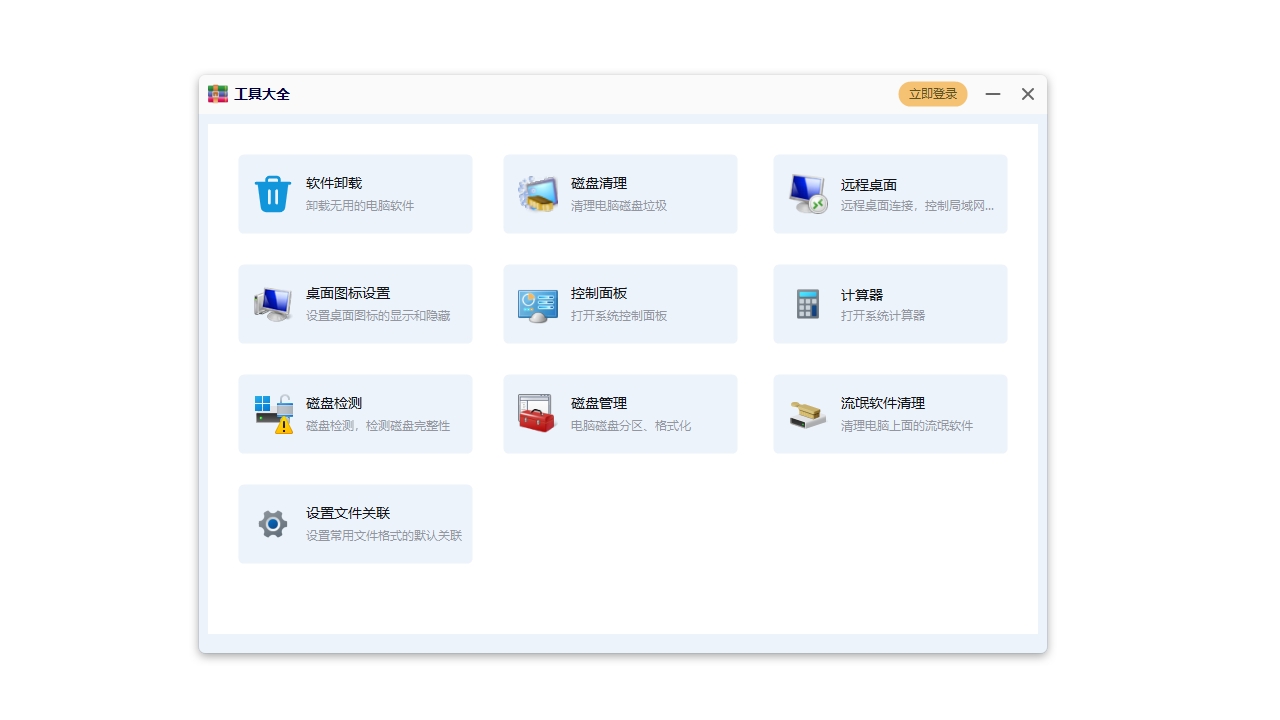
Task: Open the 软件卸载 trash can tool icon
Action: [271, 194]
